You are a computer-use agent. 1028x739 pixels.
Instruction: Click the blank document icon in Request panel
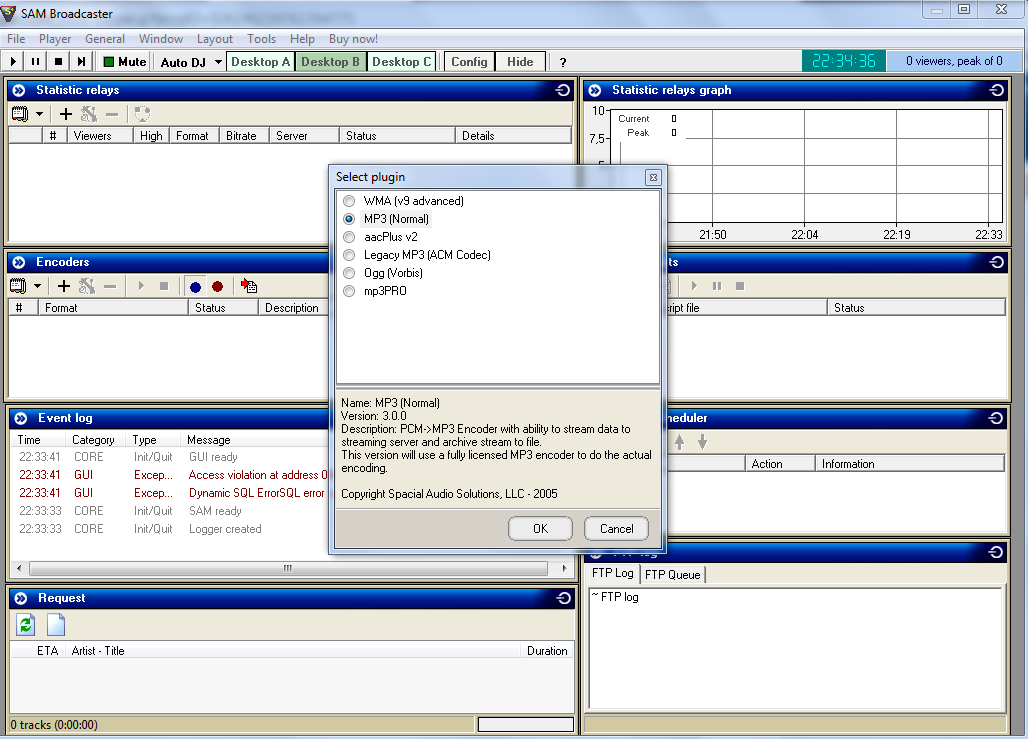click(56, 625)
